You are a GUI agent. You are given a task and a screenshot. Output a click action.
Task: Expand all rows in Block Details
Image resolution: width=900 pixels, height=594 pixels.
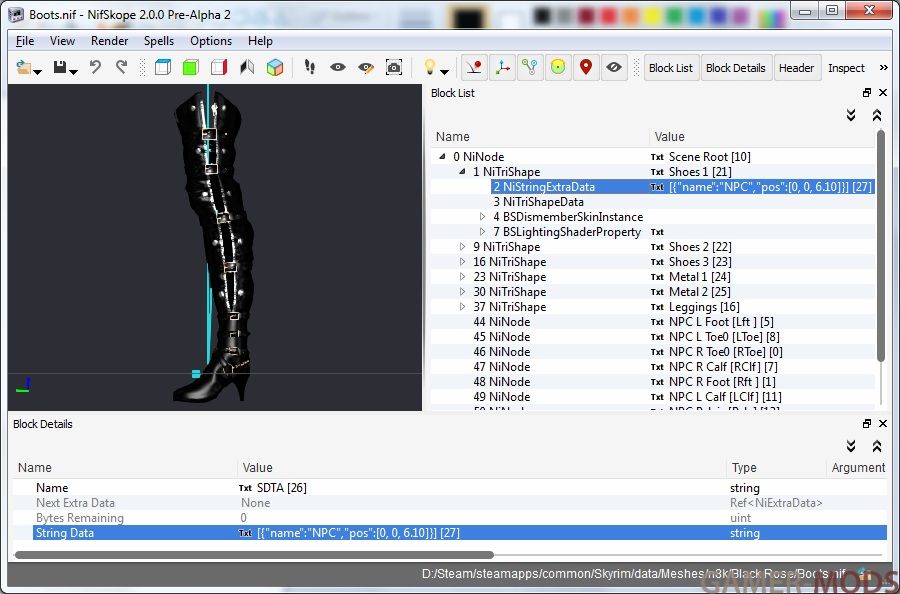[x=851, y=447]
